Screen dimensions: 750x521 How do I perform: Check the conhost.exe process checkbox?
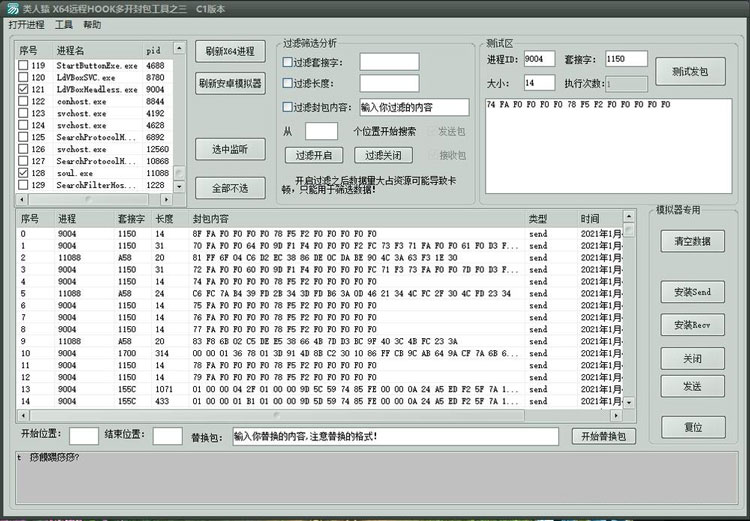[23, 102]
